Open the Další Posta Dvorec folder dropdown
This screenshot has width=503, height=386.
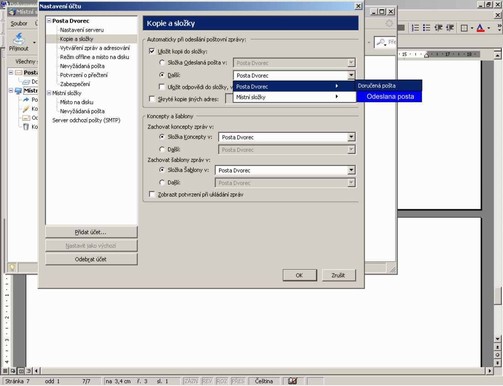[351, 75]
